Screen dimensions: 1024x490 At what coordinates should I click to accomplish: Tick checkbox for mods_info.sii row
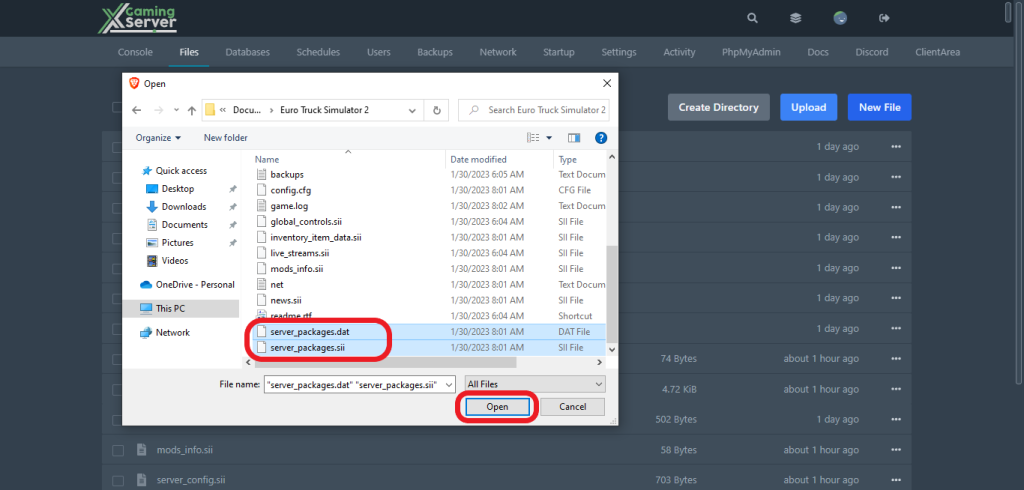(x=118, y=450)
